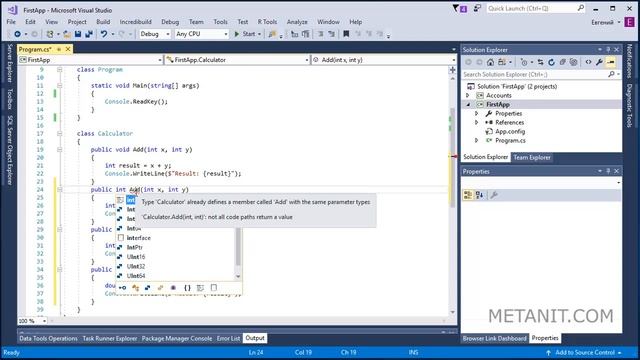Click the Show All Files icon
The height and width of the screenshot is (360, 640).
point(573,62)
